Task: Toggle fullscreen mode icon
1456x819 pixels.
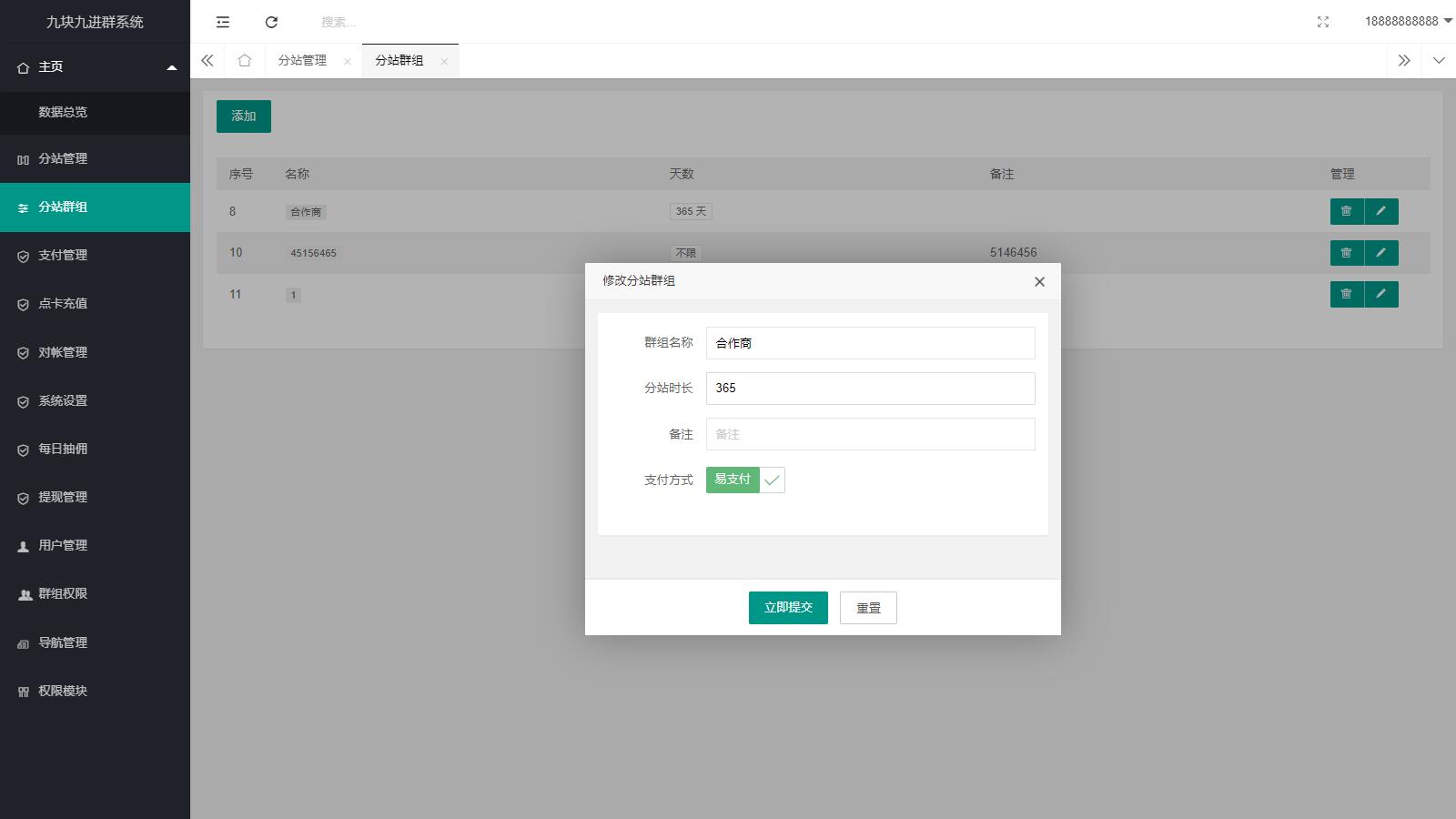Action: (x=1323, y=22)
